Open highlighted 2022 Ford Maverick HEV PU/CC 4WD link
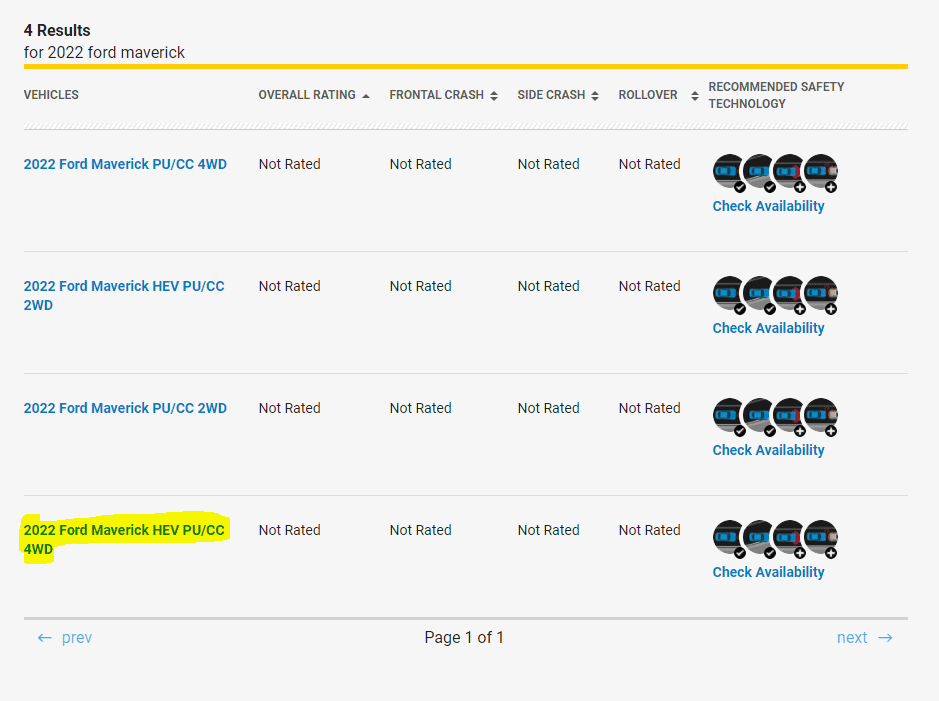Screen dimensions: 939x701 (x=124, y=539)
